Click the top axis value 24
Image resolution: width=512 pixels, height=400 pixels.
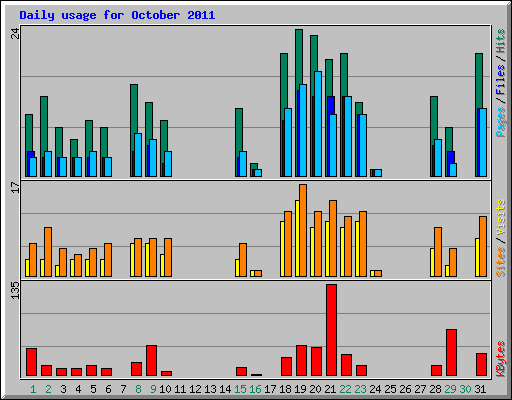[16, 33]
